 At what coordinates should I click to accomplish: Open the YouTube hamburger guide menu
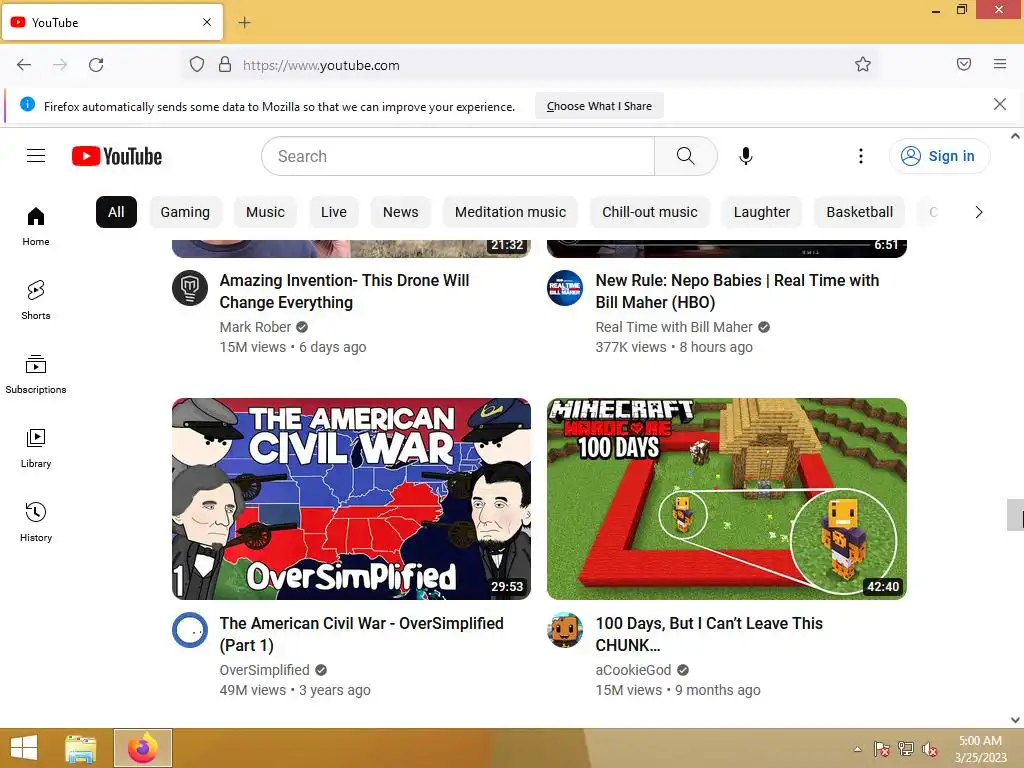coord(36,155)
